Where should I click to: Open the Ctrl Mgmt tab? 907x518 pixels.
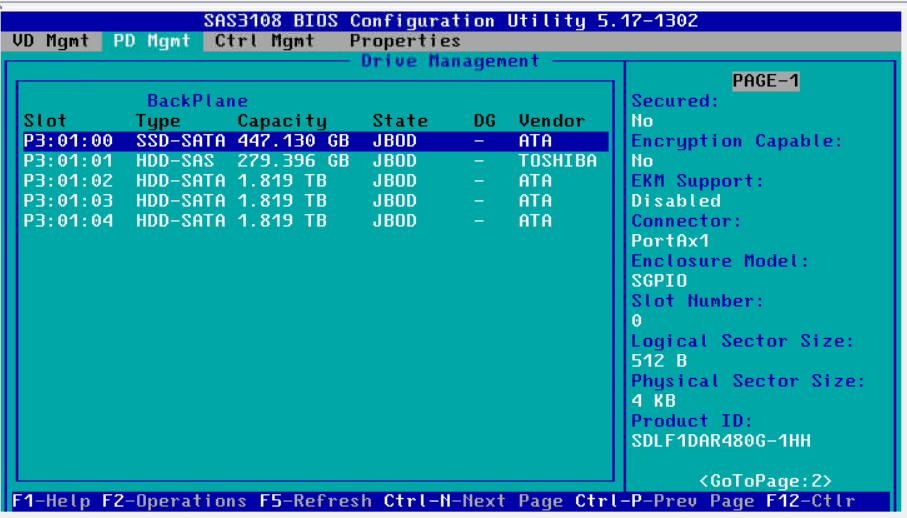pyautogui.click(x=264, y=41)
